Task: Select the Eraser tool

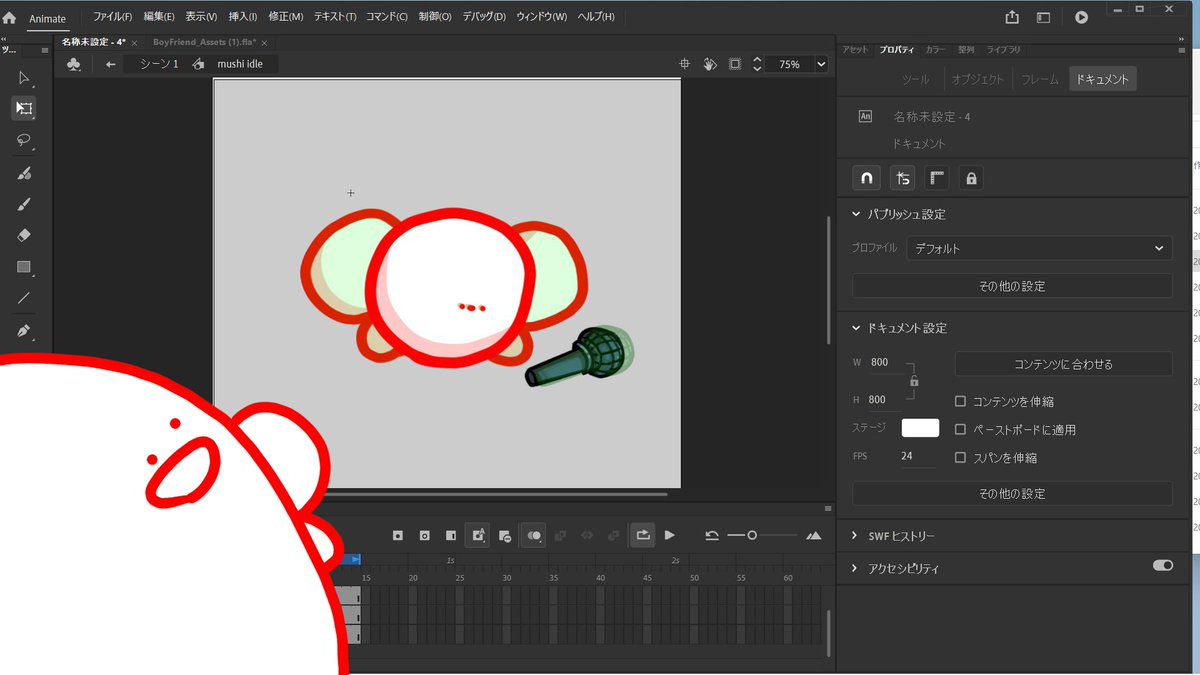Action: tap(24, 235)
